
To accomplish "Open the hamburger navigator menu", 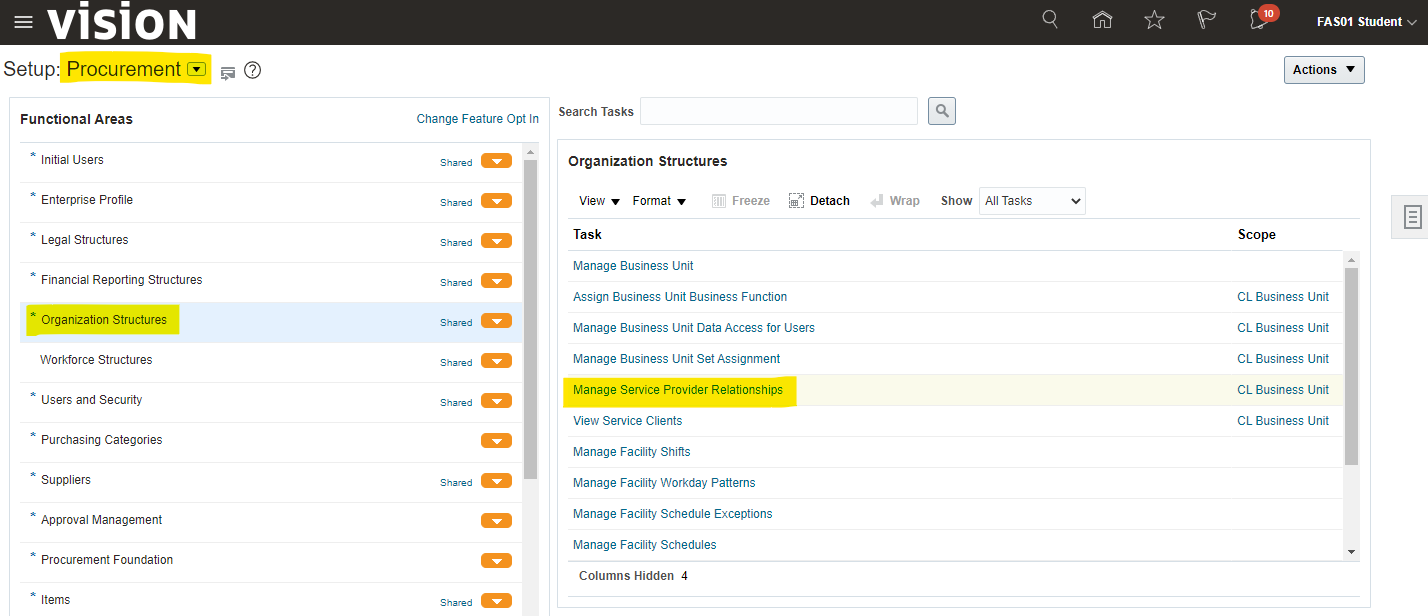I will (23, 22).
